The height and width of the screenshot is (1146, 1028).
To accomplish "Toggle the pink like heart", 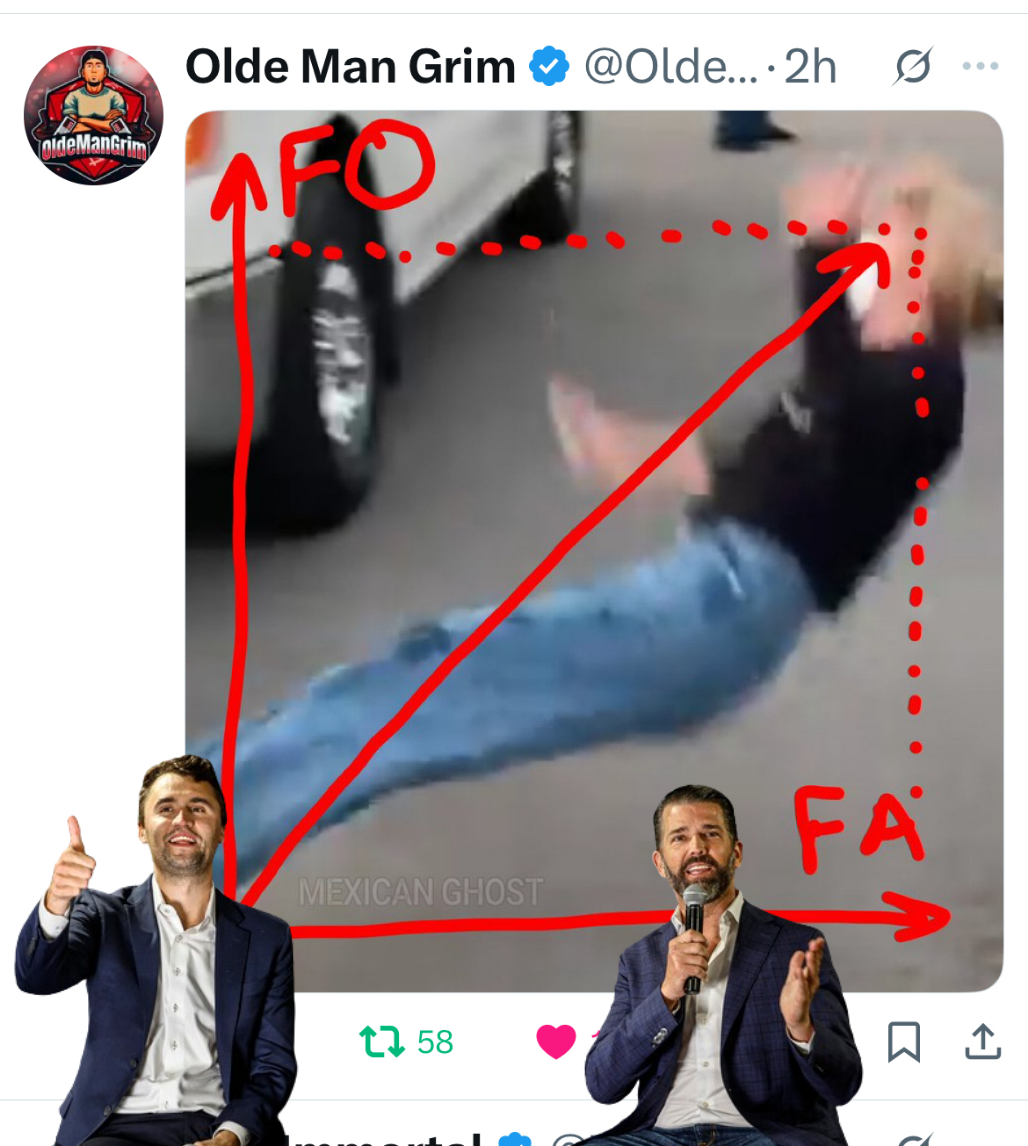I will pos(556,1041).
